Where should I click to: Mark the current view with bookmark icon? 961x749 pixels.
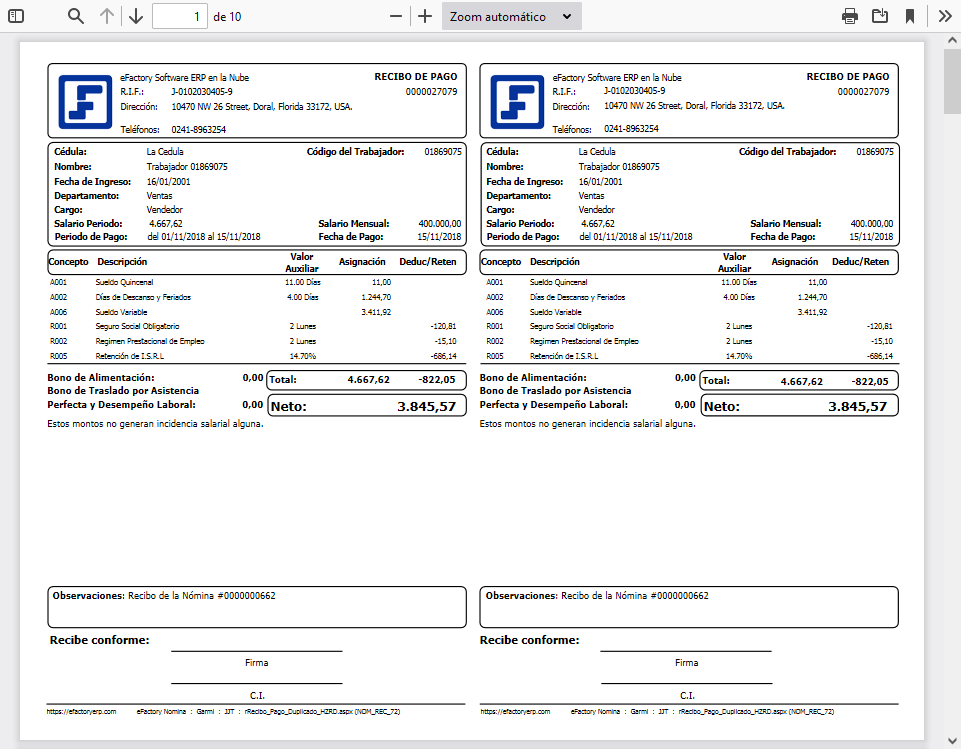click(x=911, y=15)
